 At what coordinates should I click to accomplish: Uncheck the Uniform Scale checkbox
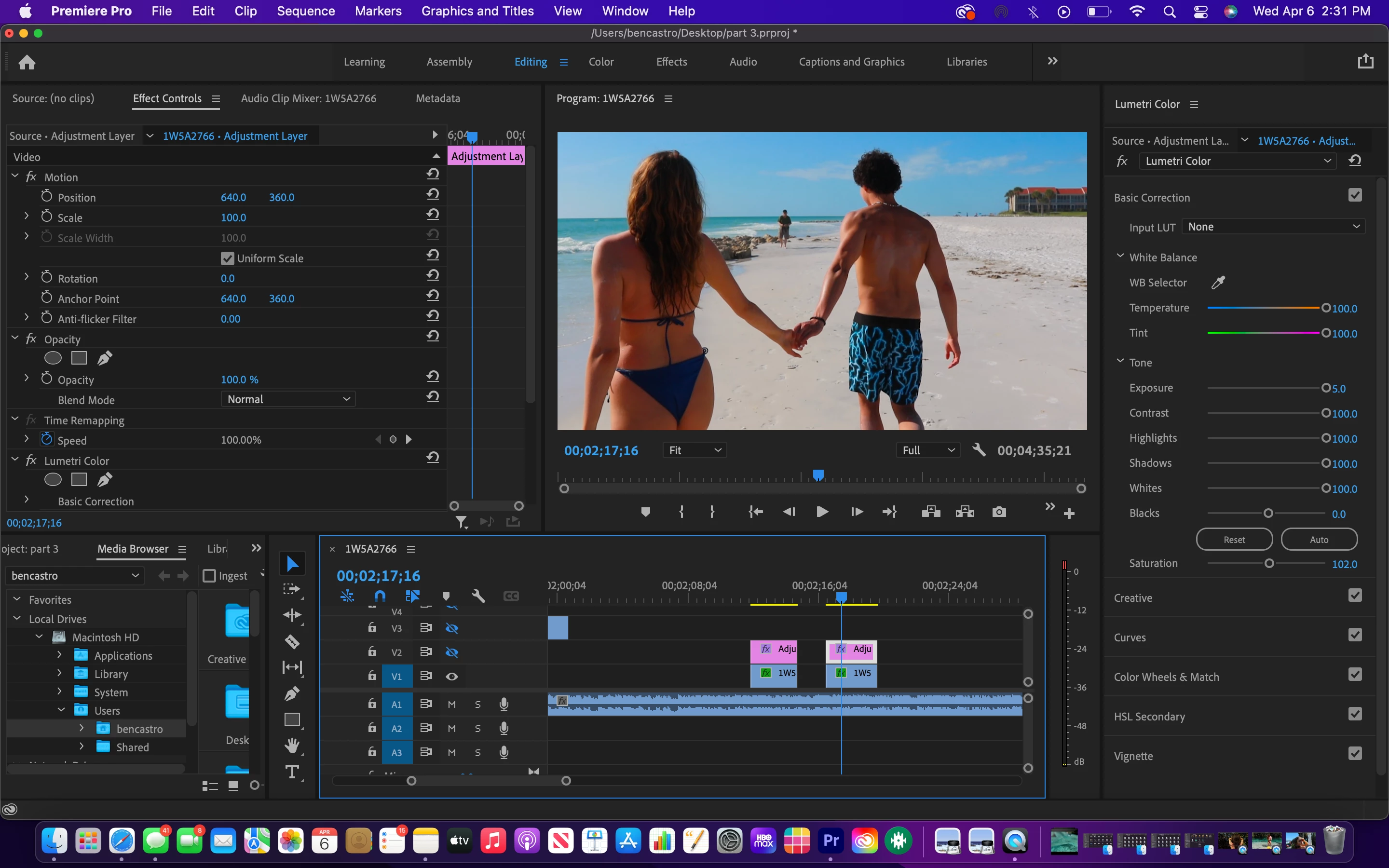pos(227,258)
